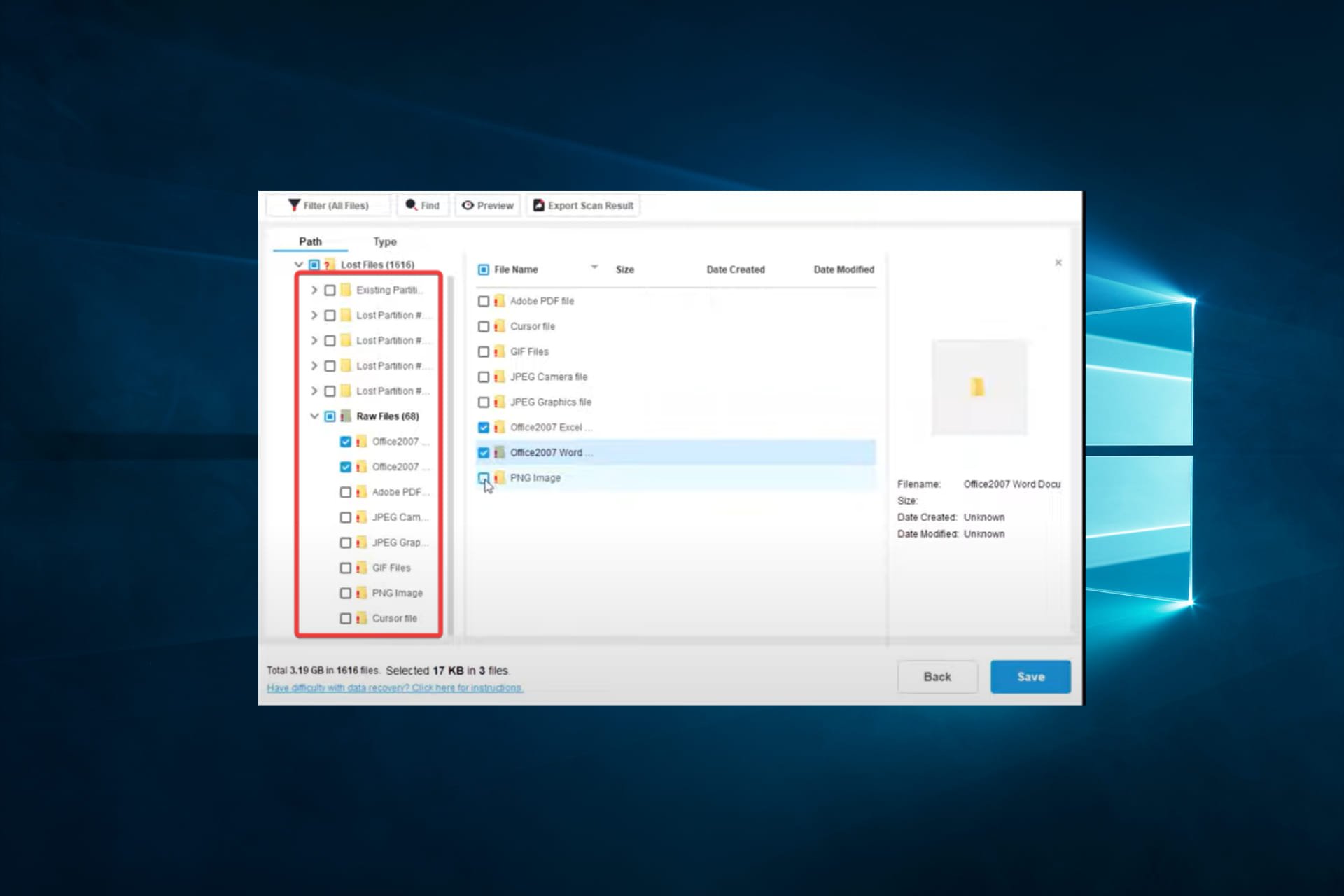Click the JPEG Graphics file folder icon in list
Screen dimensions: 1344x896
coord(499,402)
